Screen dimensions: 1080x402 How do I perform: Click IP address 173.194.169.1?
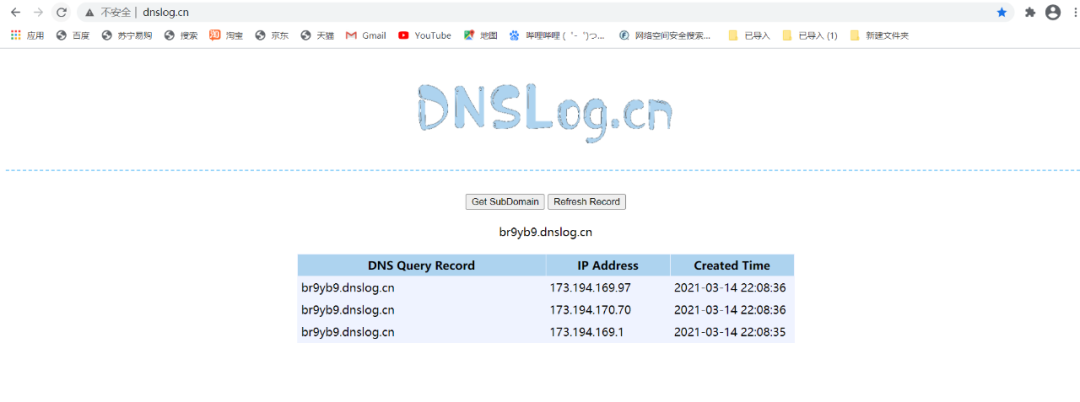tap(587, 332)
